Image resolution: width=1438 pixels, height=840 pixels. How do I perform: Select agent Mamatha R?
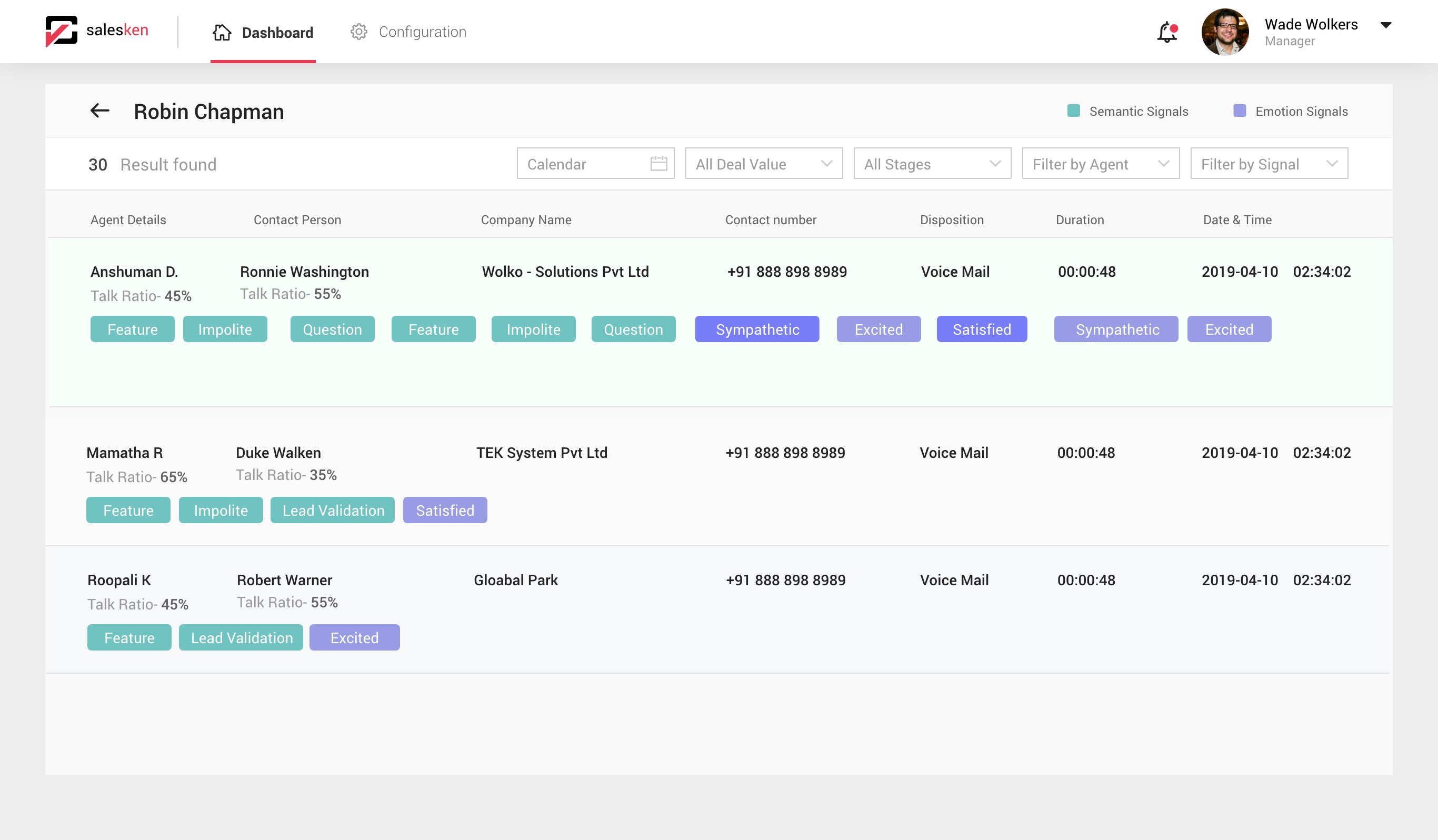pos(124,453)
